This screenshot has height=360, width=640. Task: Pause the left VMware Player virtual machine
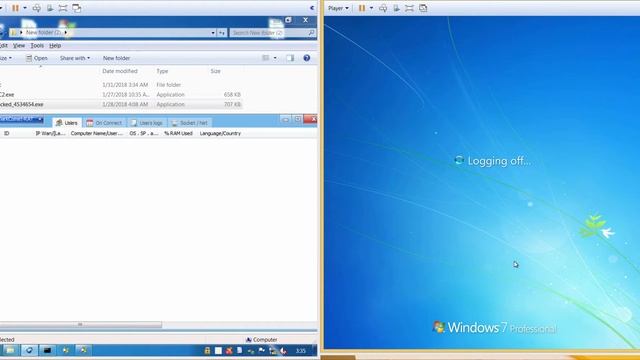[15, 8]
